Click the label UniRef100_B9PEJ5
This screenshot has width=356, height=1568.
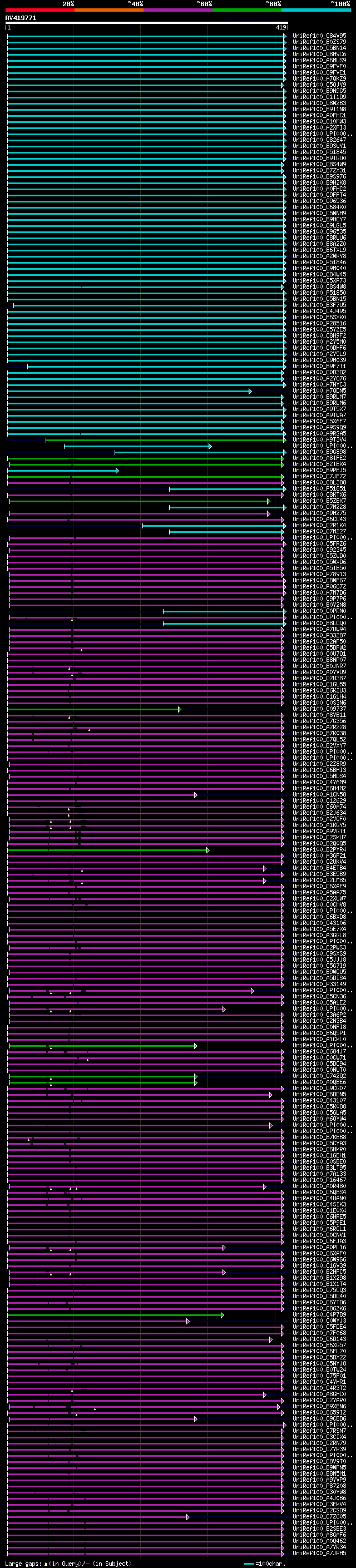coord(319,470)
